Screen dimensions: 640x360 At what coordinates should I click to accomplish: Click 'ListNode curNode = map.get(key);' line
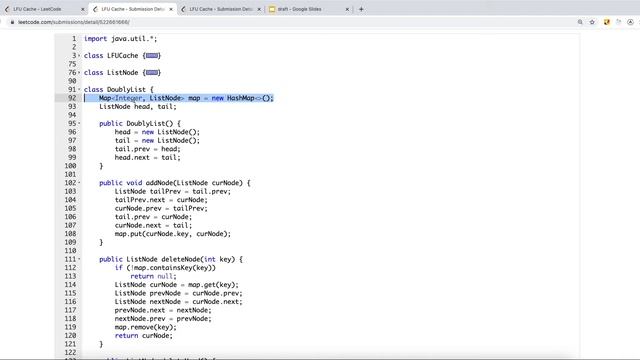pyautogui.click(x=177, y=285)
